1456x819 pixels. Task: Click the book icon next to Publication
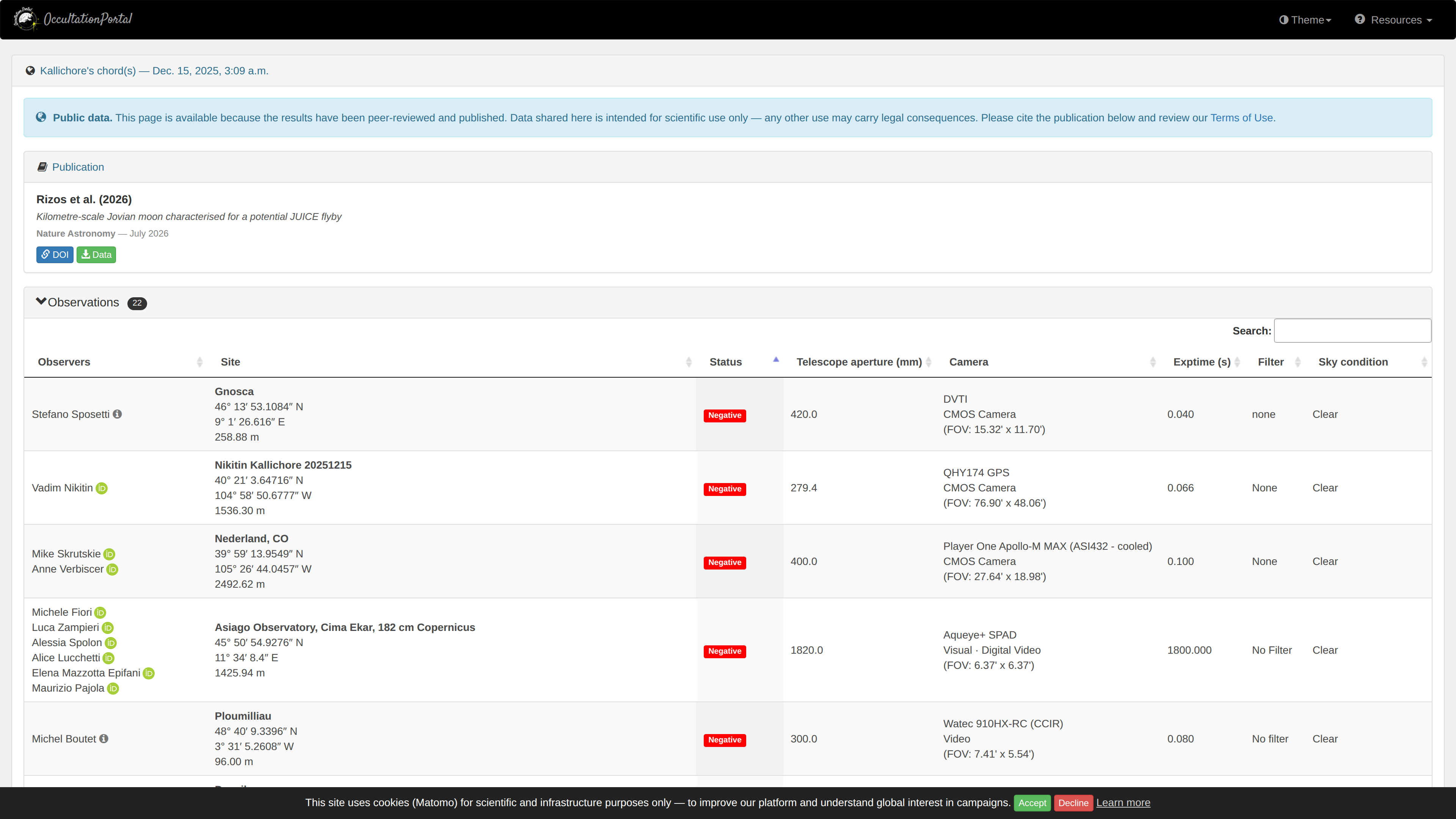42,167
